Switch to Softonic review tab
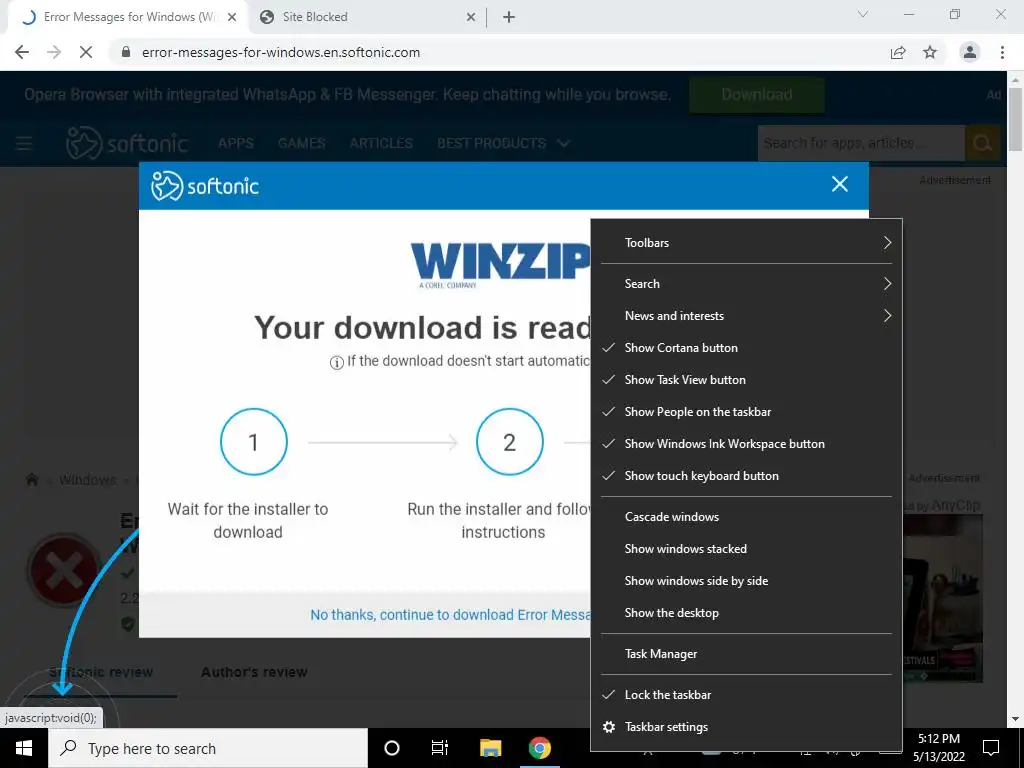Image resolution: width=1024 pixels, height=768 pixels. (x=101, y=672)
